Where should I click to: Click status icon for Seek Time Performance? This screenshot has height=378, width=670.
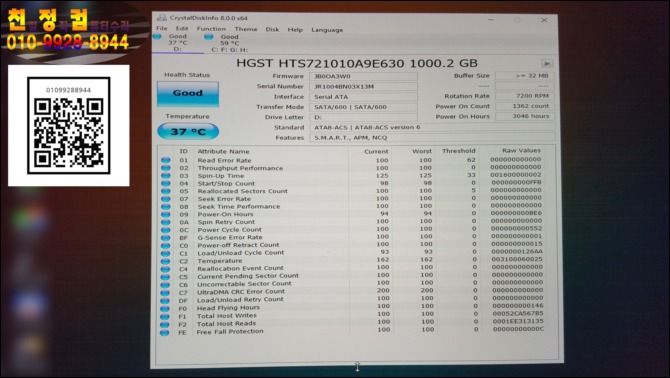tap(166, 206)
